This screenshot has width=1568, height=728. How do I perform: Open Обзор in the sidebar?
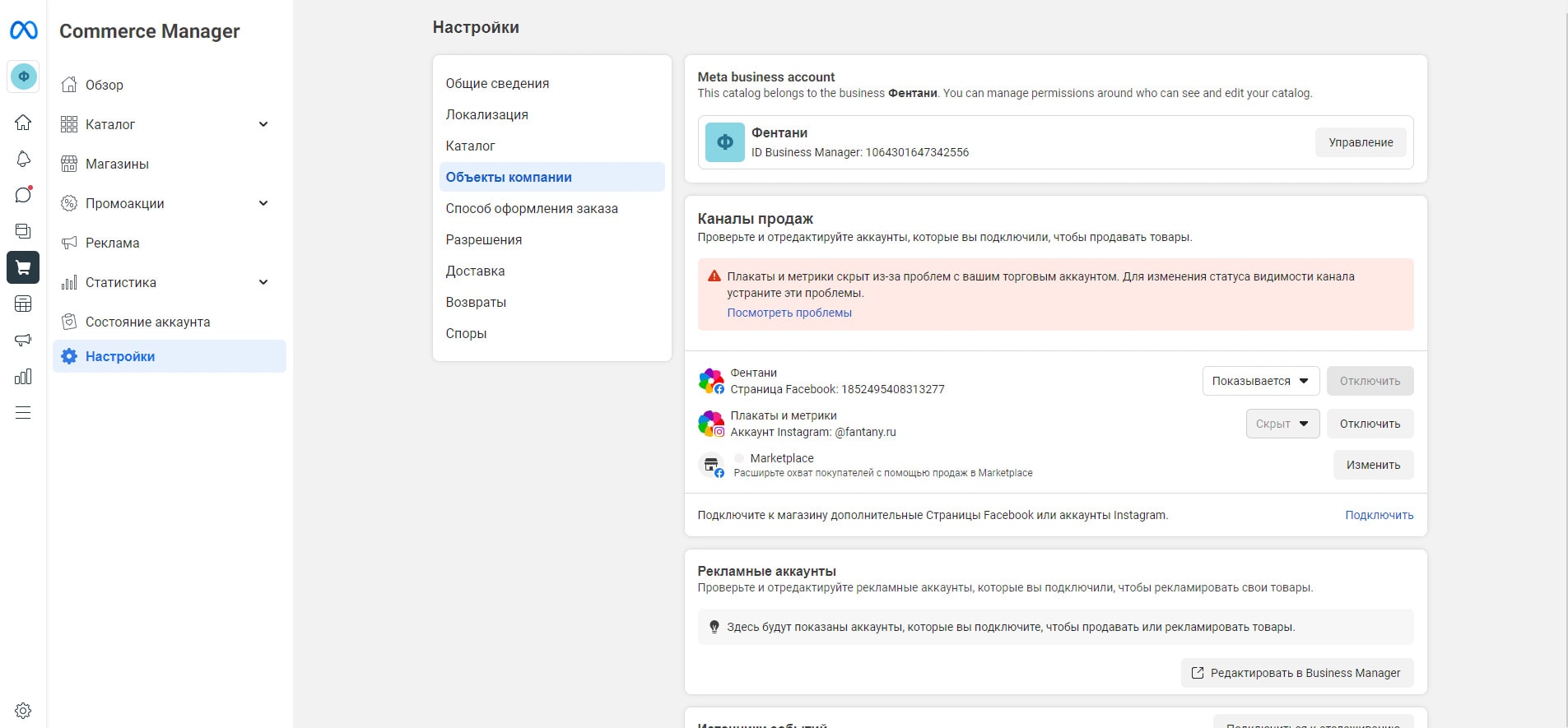click(x=170, y=85)
